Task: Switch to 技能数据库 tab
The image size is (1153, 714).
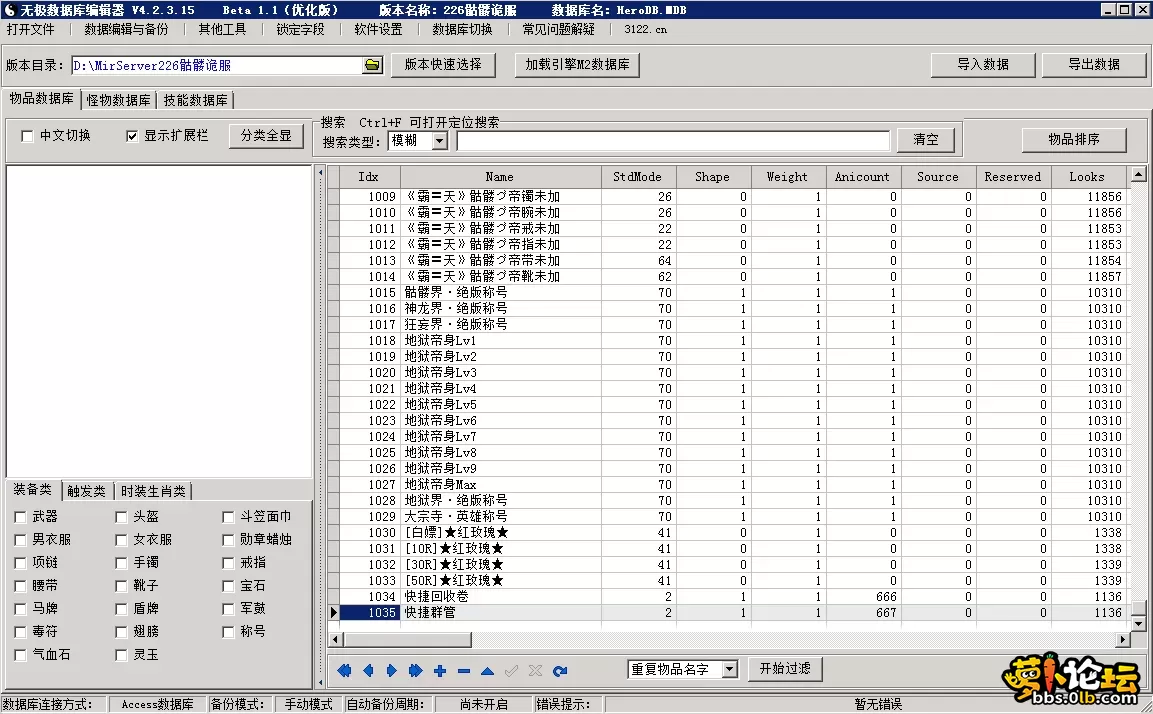Action: pyautogui.click(x=196, y=100)
